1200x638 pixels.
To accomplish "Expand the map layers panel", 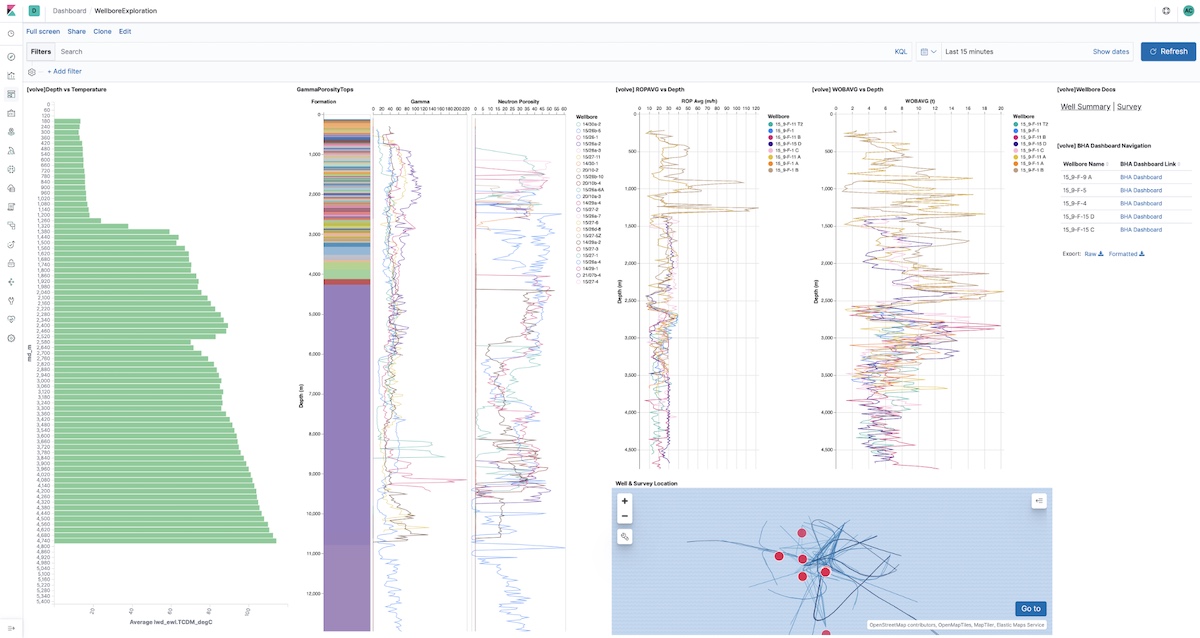I will click(x=1039, y=501).
